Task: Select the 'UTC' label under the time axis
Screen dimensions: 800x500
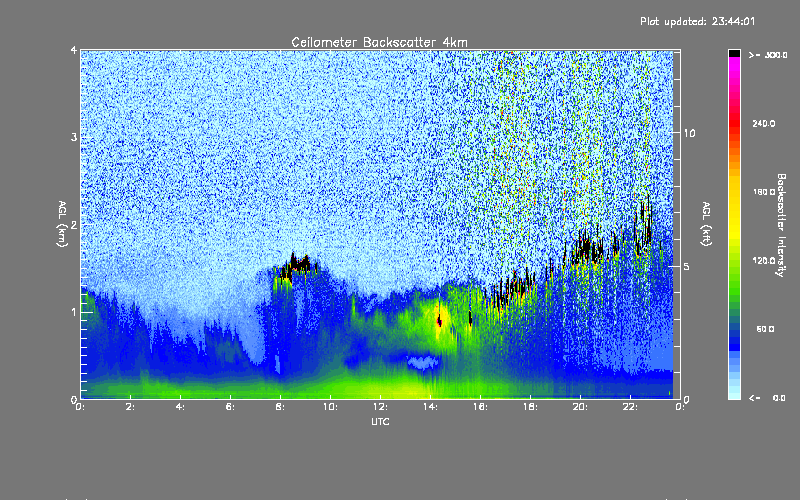Action: 380,422
